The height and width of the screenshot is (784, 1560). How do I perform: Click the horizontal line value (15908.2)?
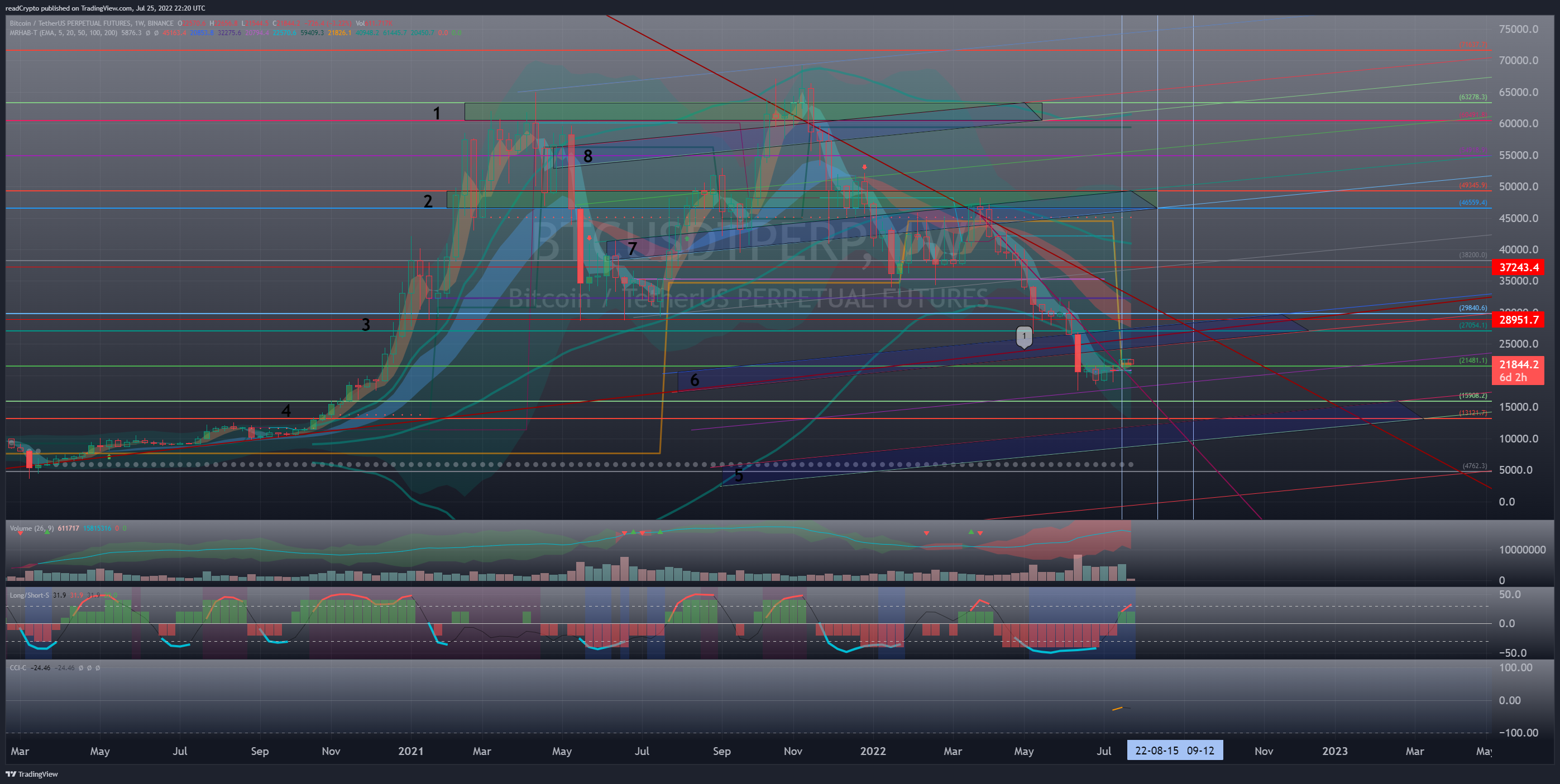click(x=1473, y=395)
